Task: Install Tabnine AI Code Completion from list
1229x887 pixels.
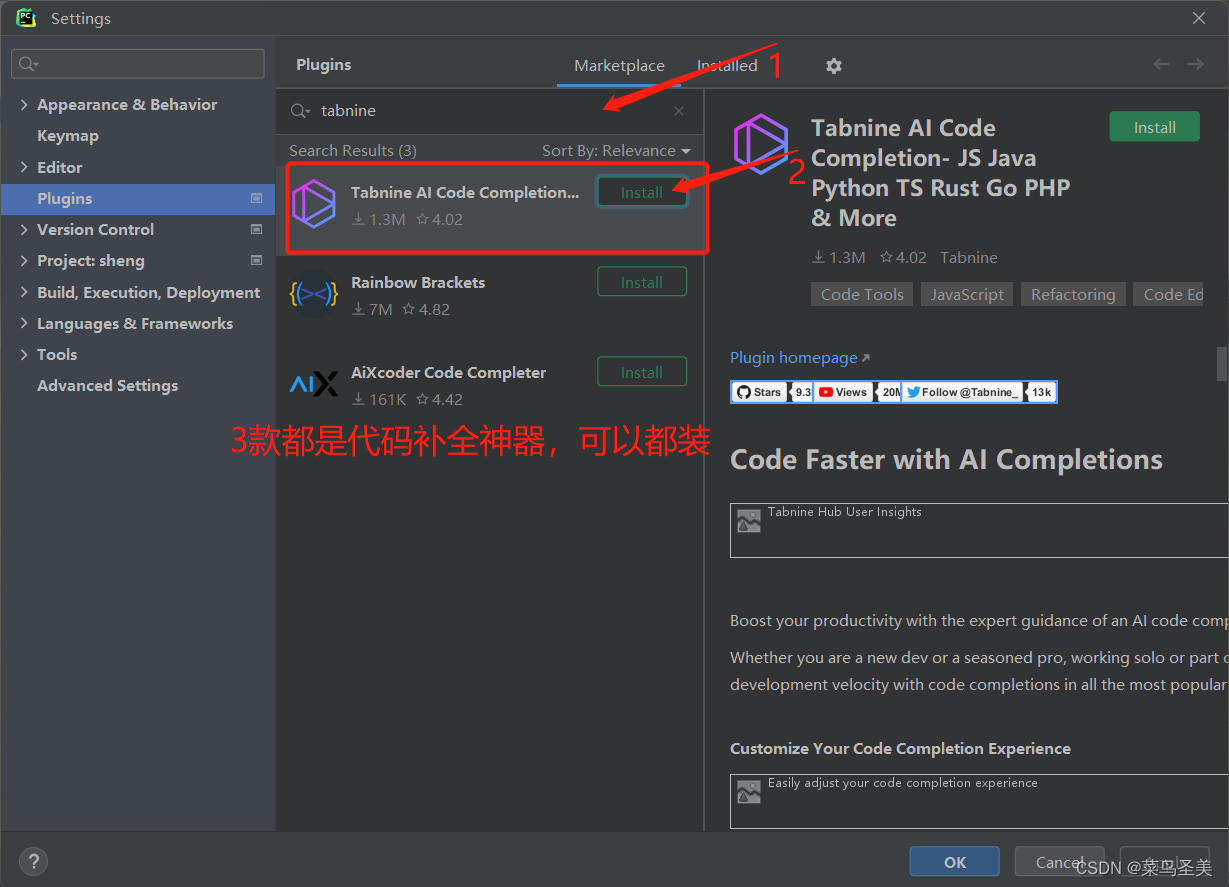Action: pos(642,192)
